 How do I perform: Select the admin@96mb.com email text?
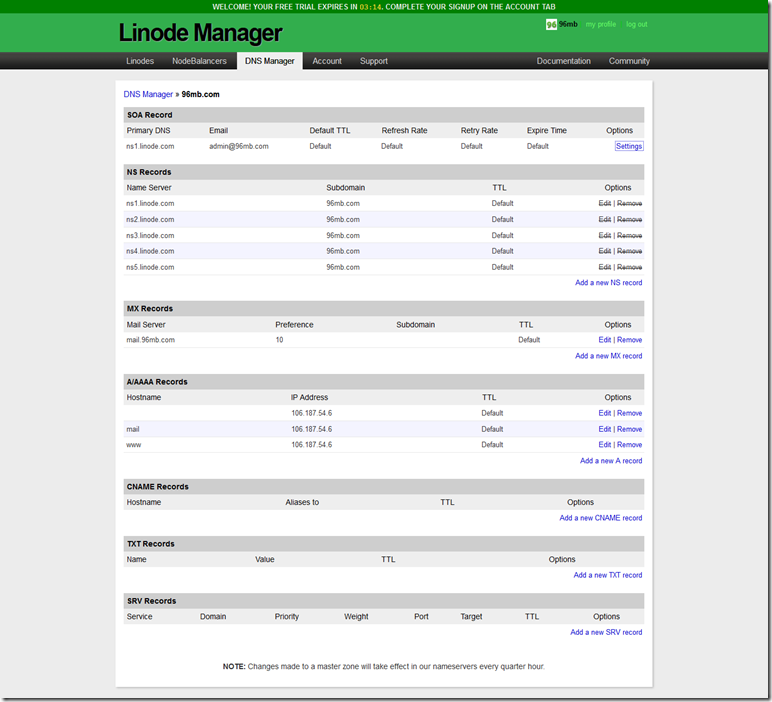239,146
